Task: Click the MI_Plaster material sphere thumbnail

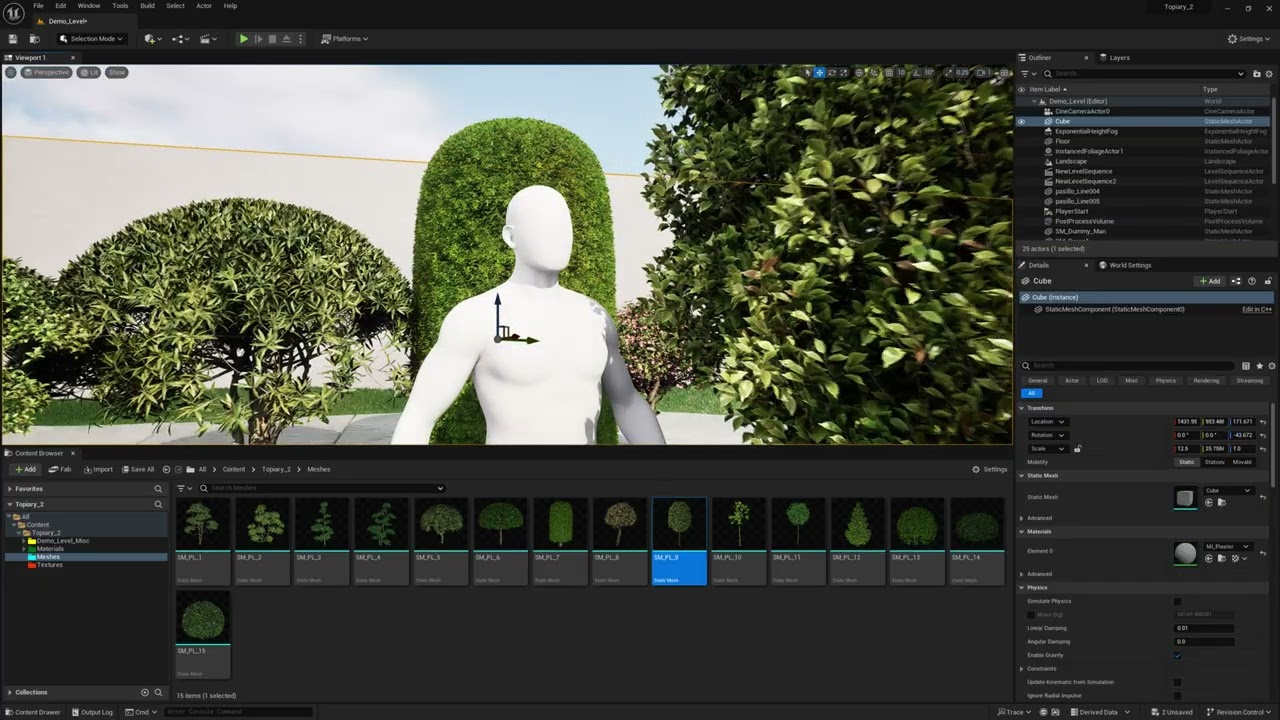Action: 1185,553
